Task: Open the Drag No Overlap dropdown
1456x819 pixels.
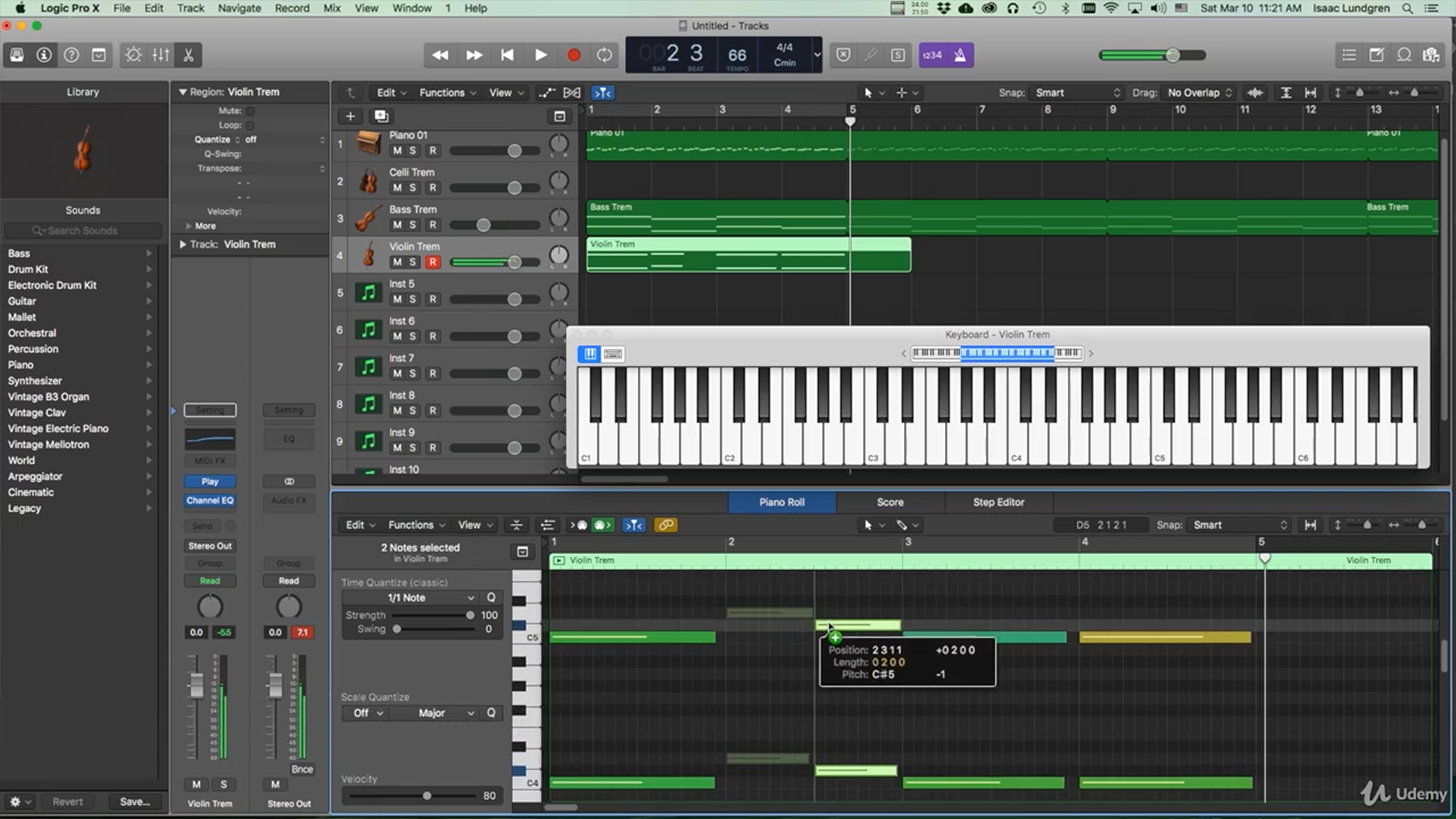Action: click(1199, 93)
